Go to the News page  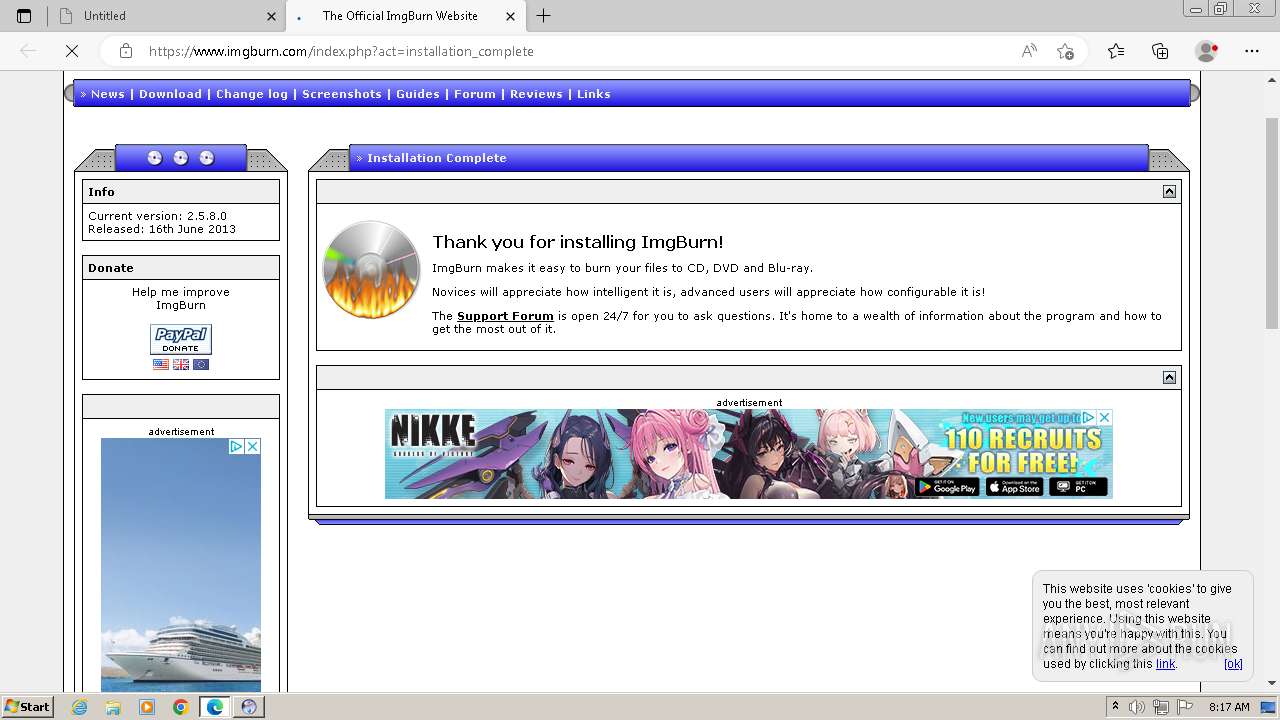tap(108, 94)
